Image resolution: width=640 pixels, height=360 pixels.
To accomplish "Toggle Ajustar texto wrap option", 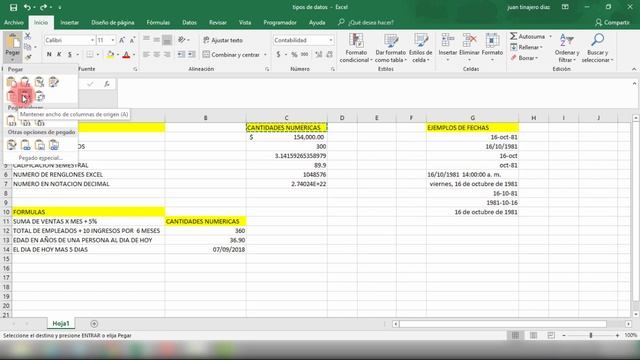I will coord(223,40).
